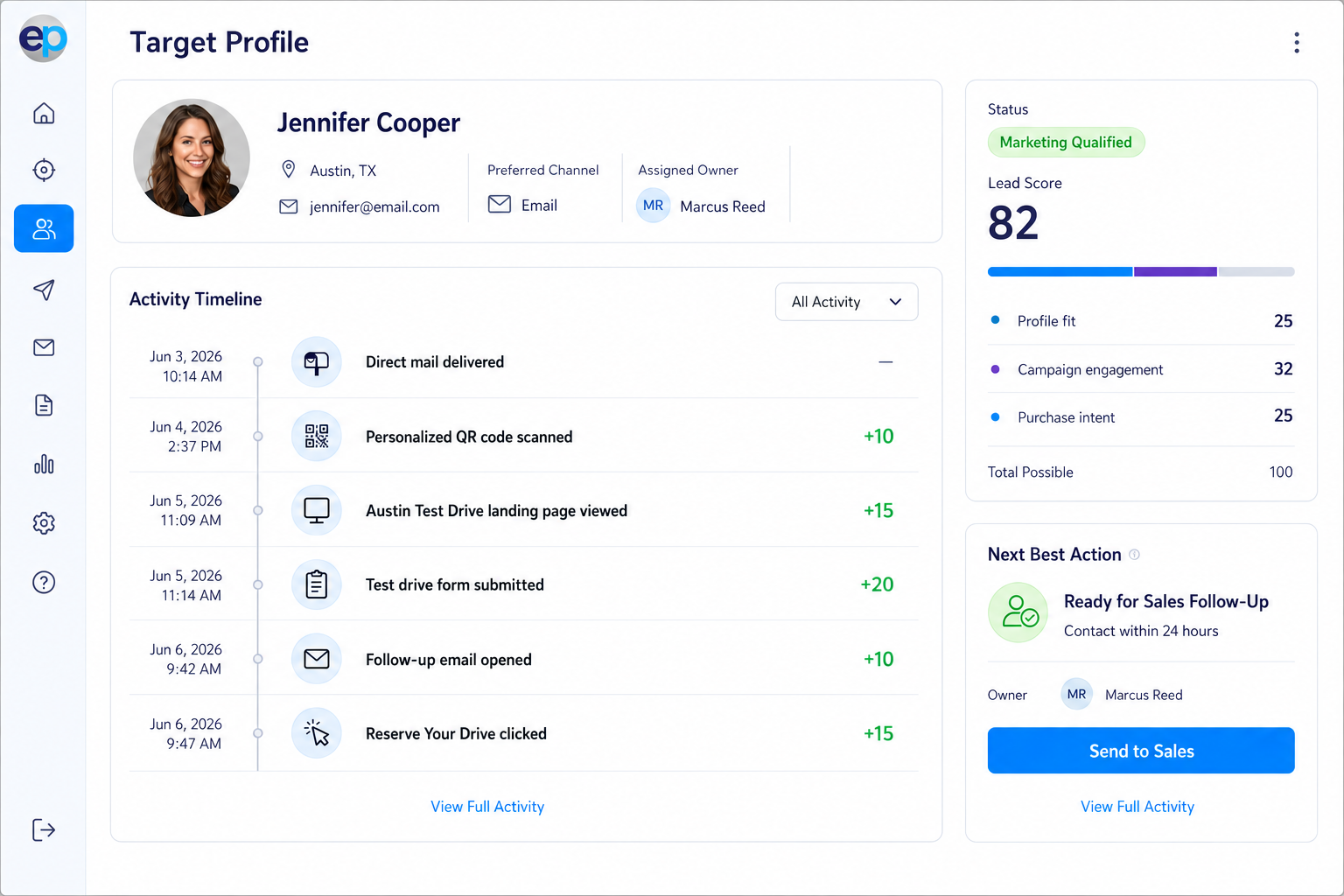
Task: Click the timeline marker for Jun 4, 2026
Action: pyautogui.click(x=257, y=436)
